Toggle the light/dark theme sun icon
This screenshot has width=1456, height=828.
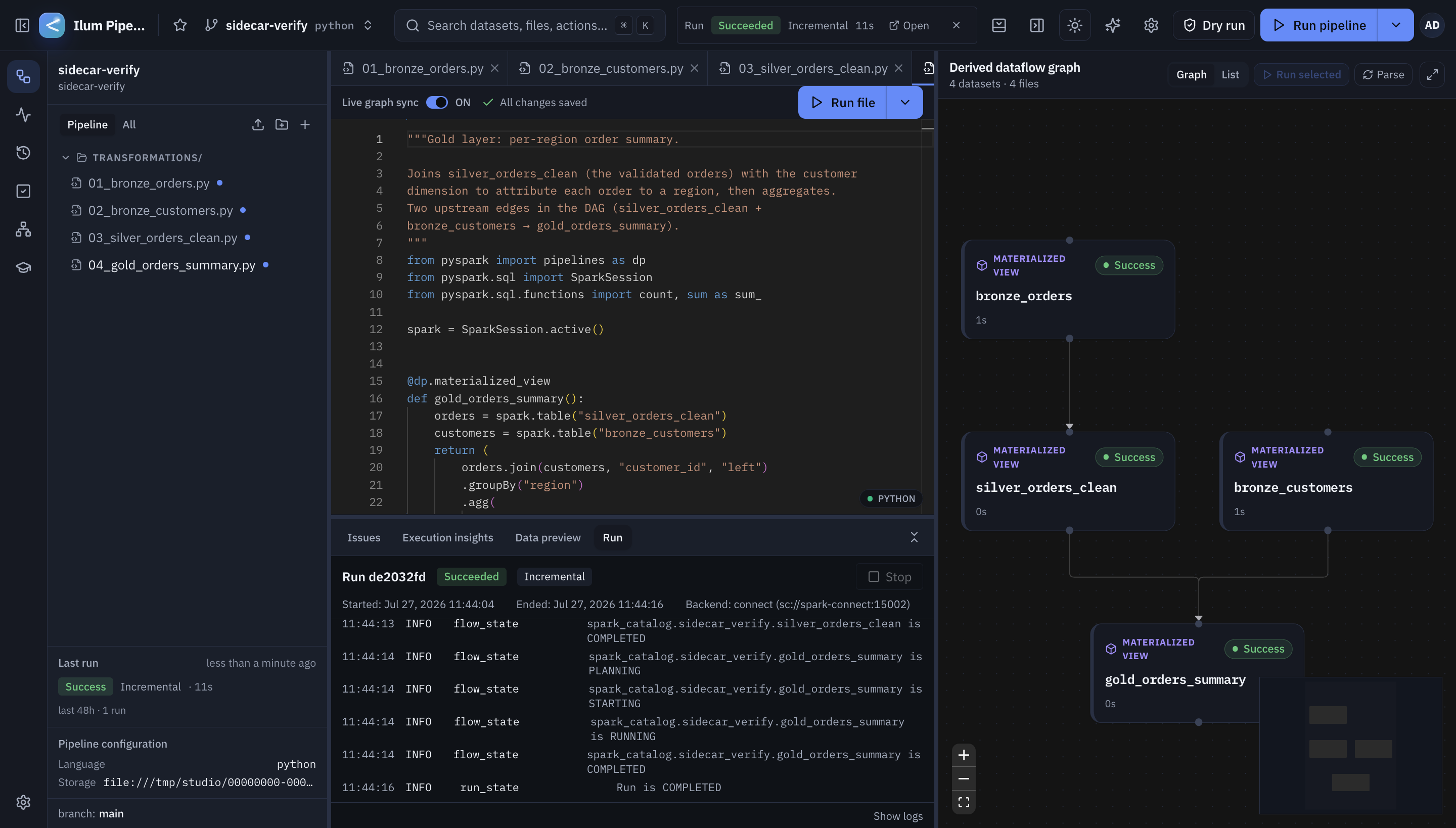1074,25
